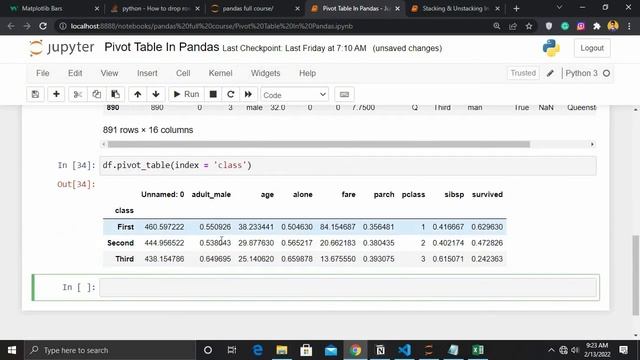
Task: Click the zoom magnifier icon in address bar
Action: [497, 26]
